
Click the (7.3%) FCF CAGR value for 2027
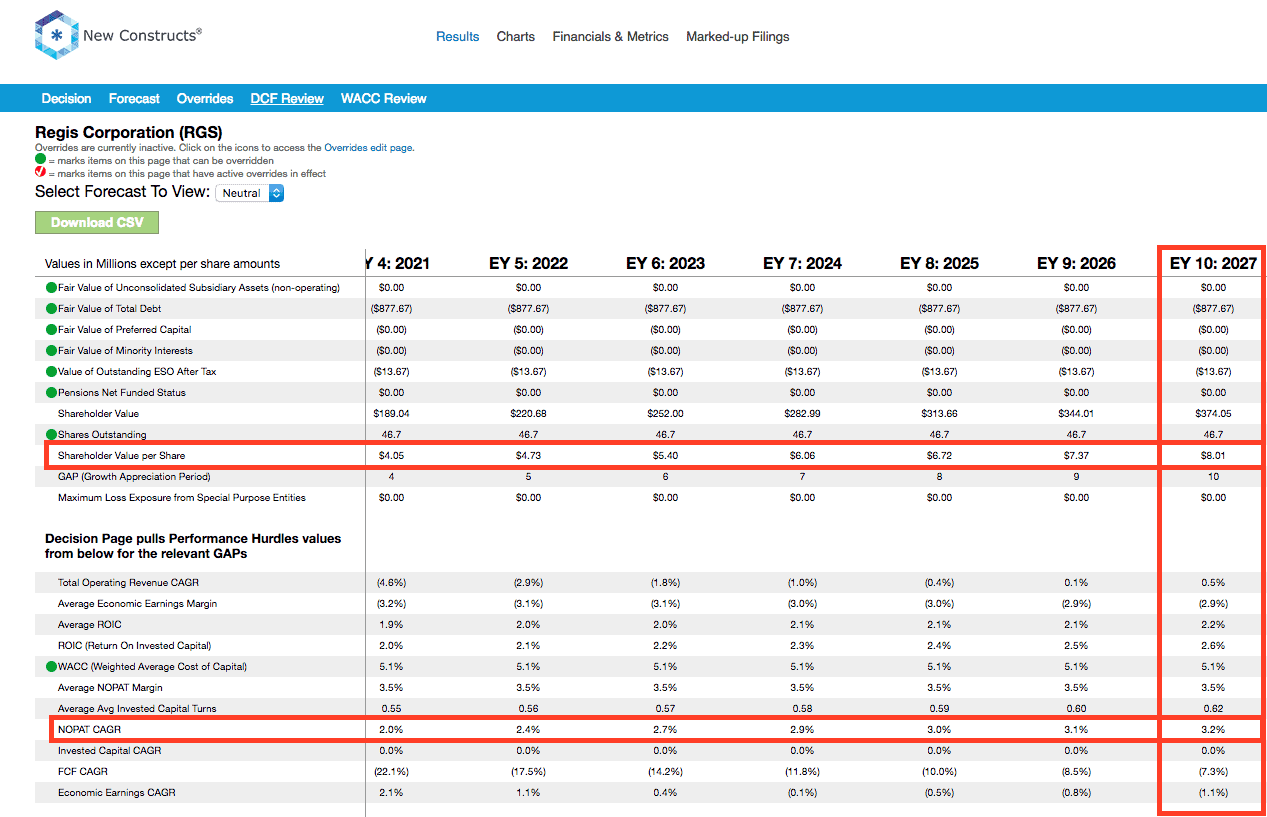click(x=1213, y=772)
